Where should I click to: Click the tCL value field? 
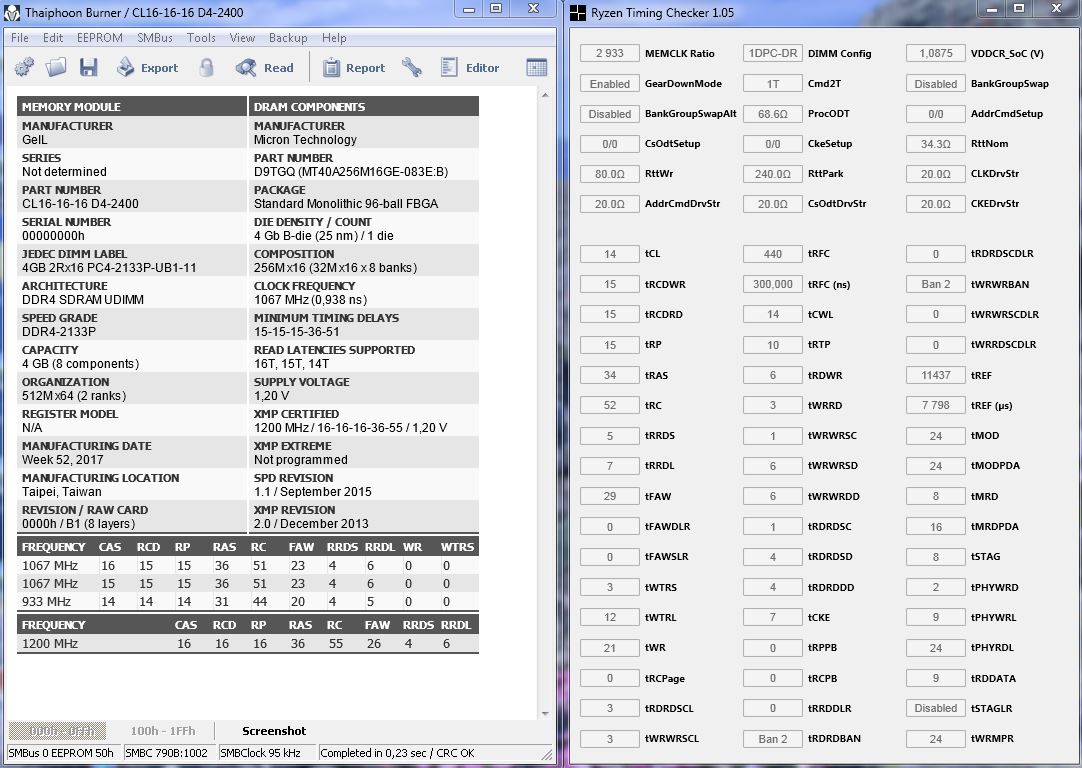click(609, 254)
